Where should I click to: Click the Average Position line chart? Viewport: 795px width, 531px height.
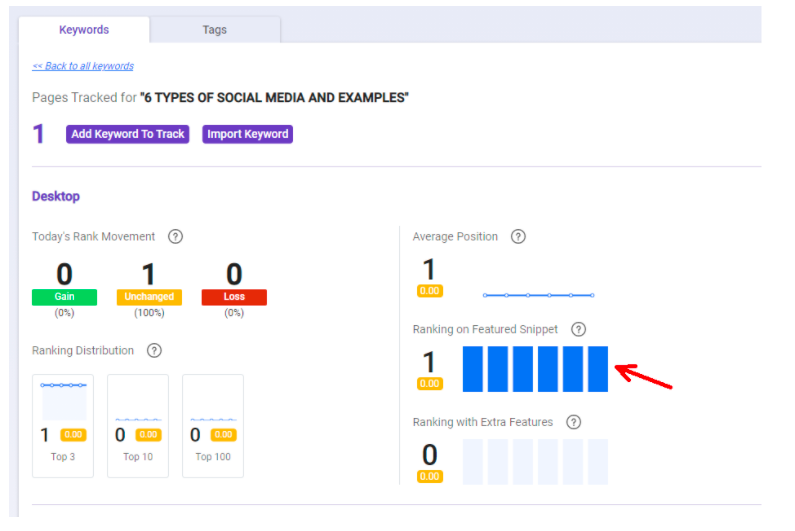(538, 295)
